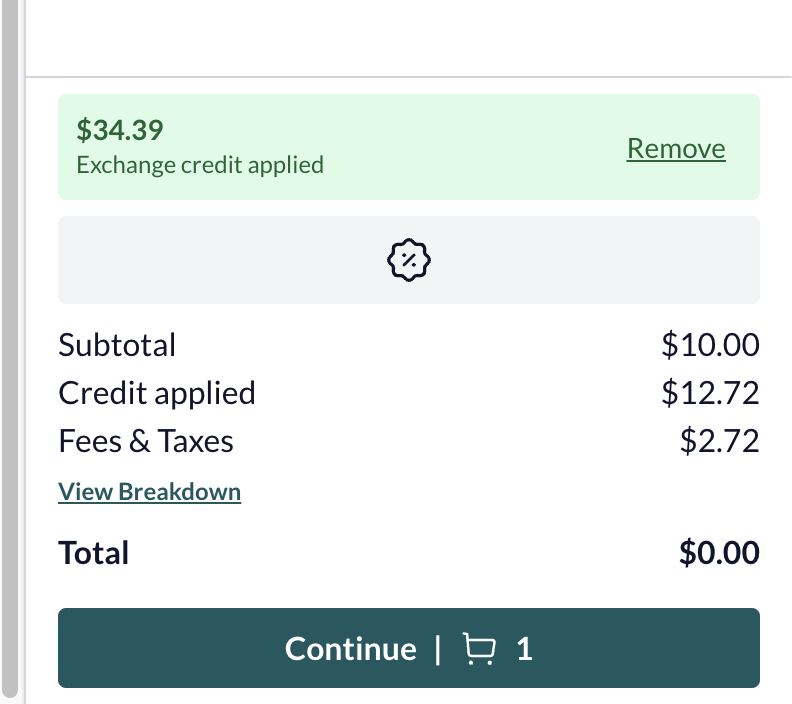Click the shopping cart icon

[479, 648]
